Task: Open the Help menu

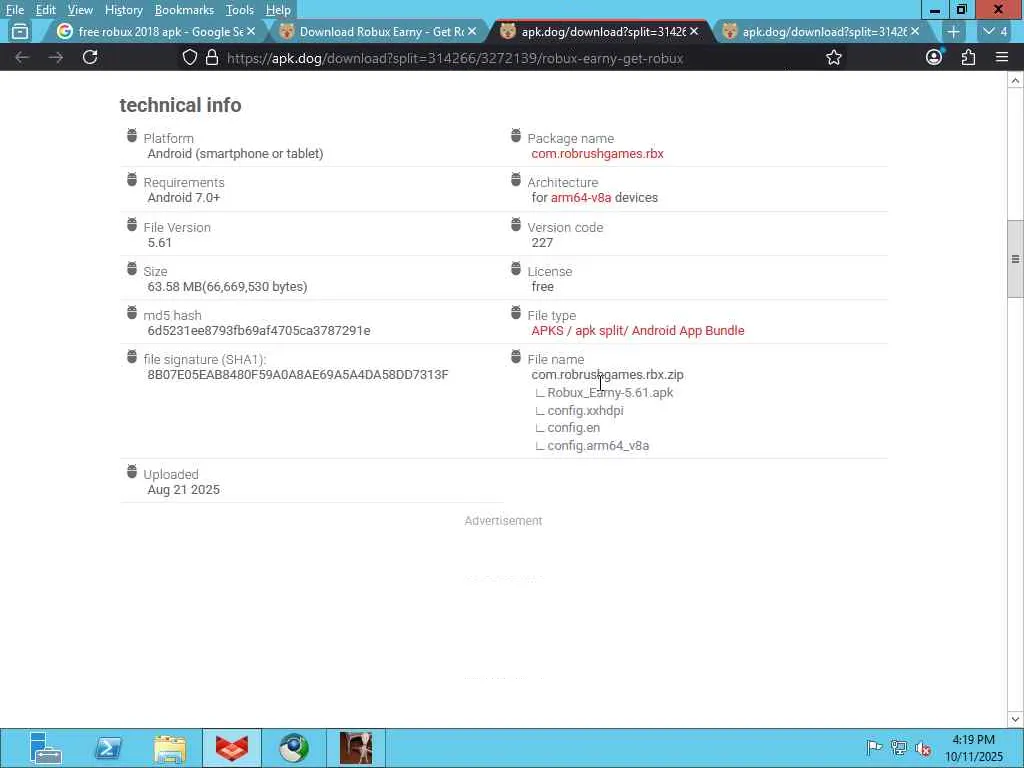Action: 278,10
